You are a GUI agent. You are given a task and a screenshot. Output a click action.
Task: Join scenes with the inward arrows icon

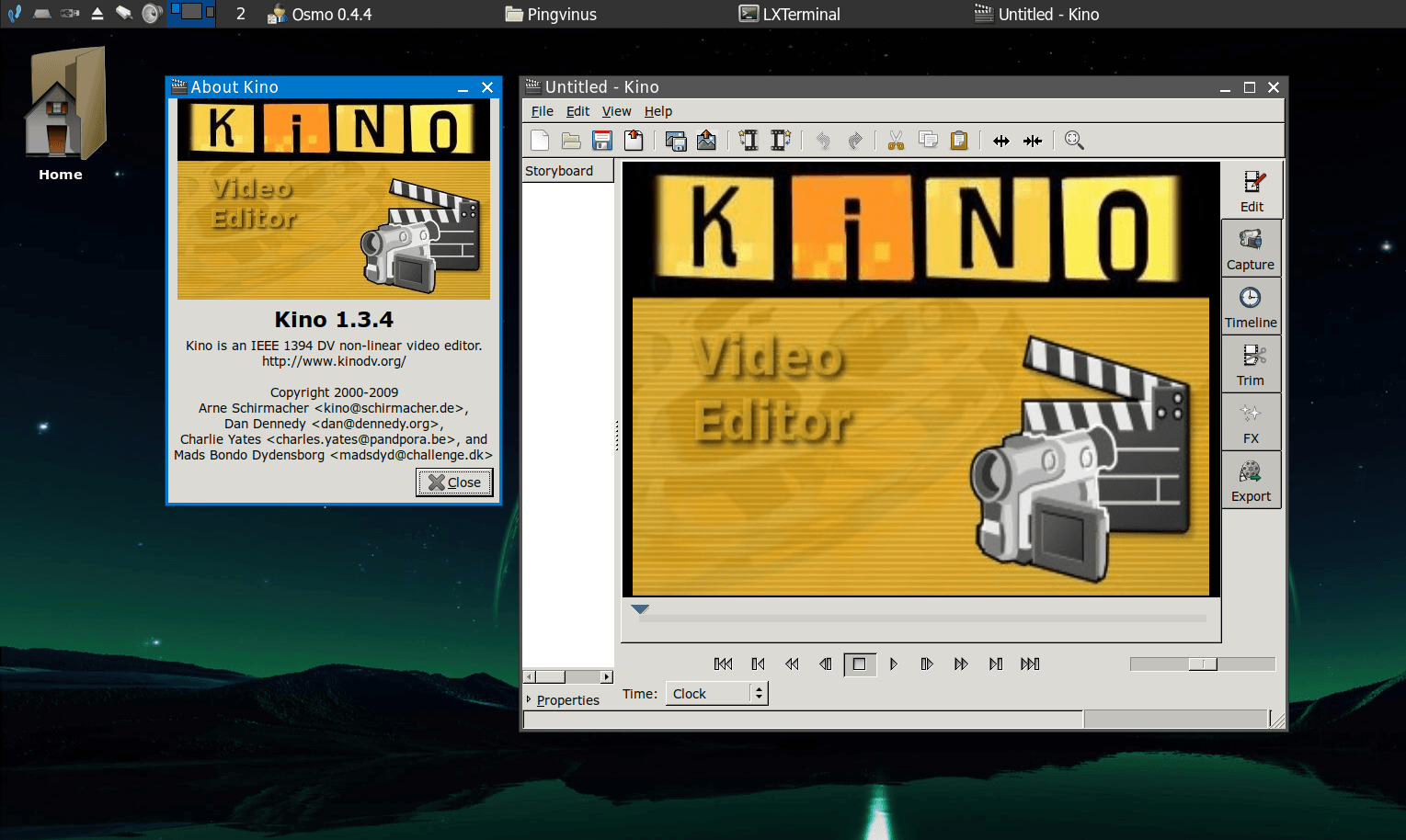pos(1033,141)
